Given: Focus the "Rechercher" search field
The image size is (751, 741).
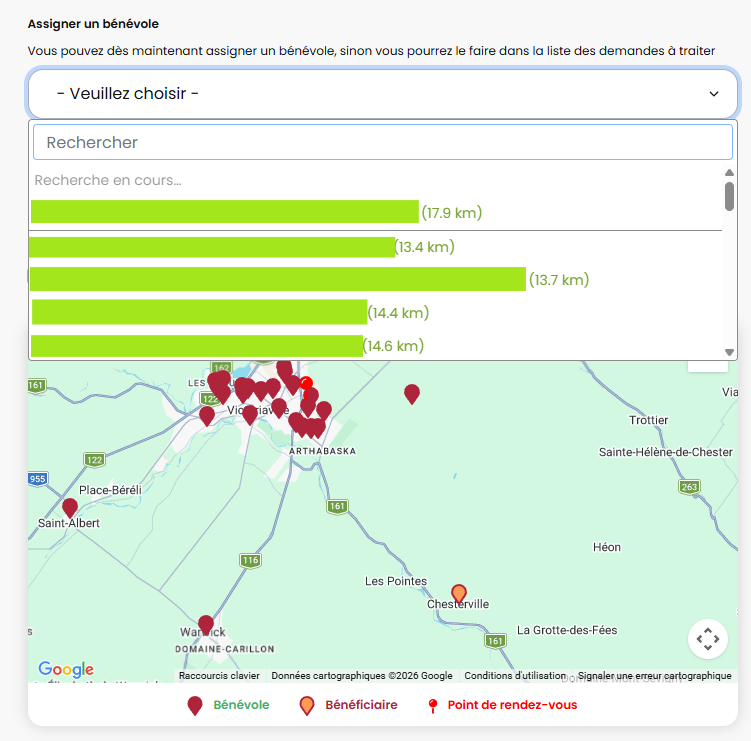Looking at the screenshot, I should tap(382, 142).
